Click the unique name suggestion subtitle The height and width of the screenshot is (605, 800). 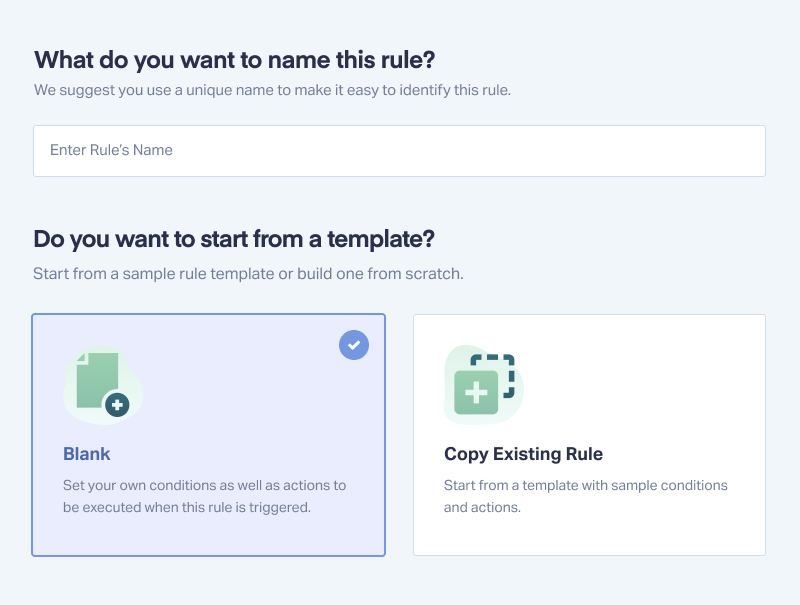coord(272,90)
